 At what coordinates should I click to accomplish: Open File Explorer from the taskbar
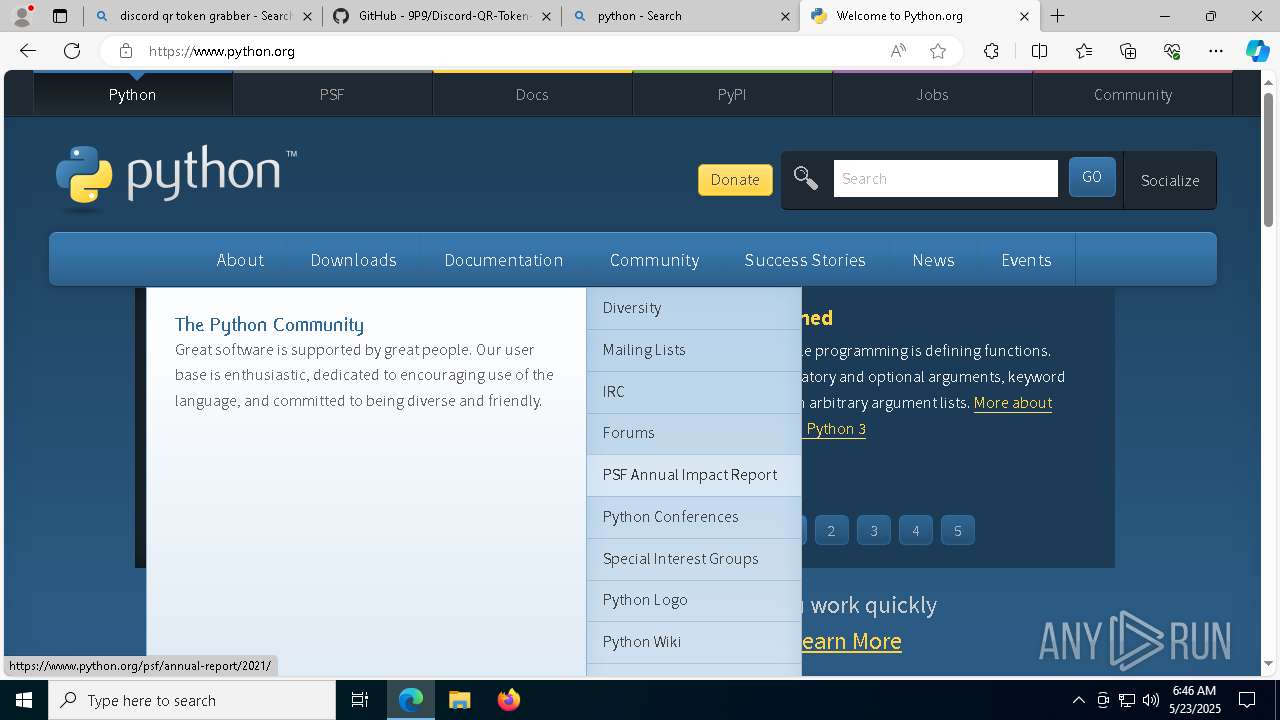click(459, 700)
